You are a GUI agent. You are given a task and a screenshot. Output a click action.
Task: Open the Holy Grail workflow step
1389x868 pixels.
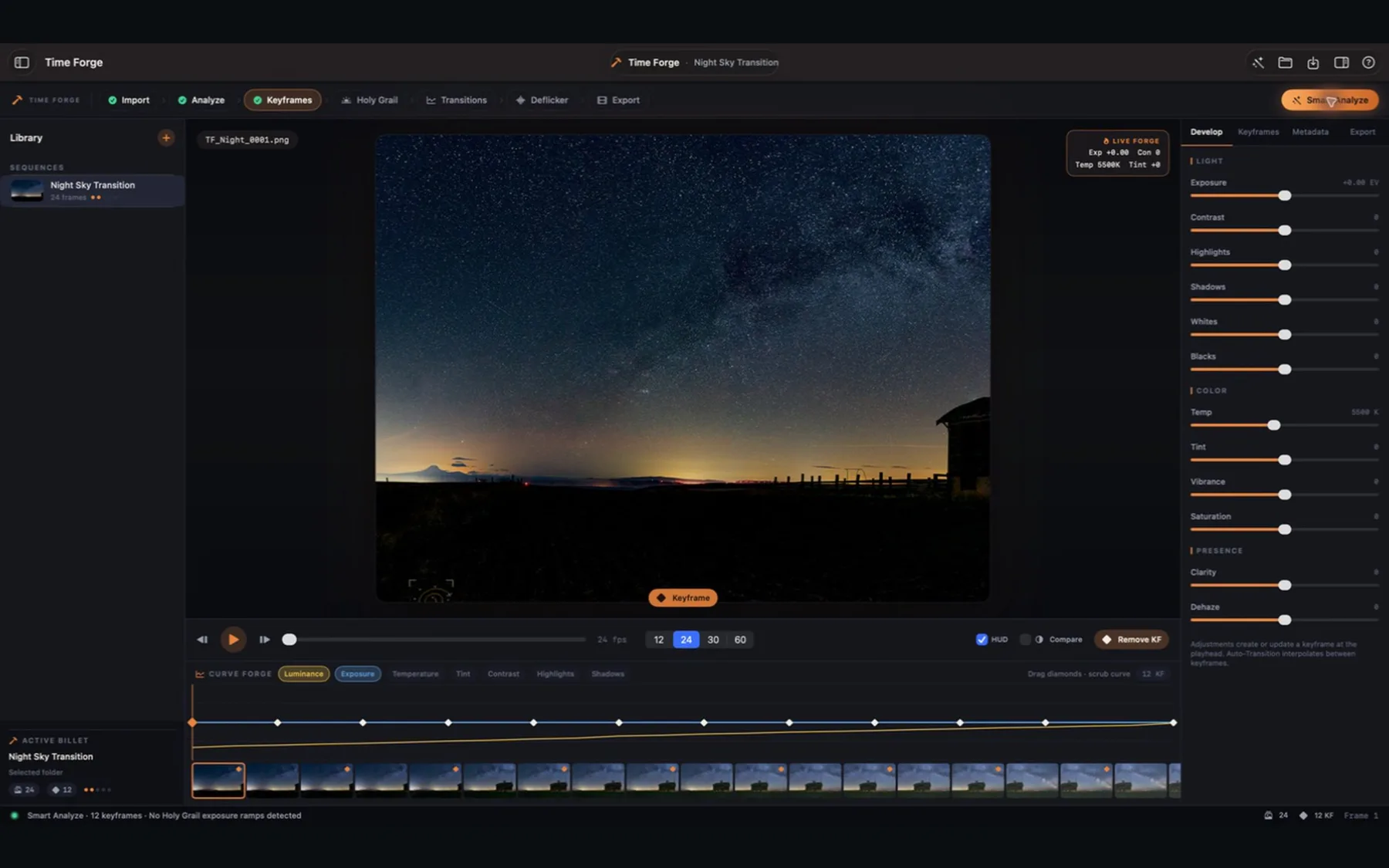coord(370,100)
